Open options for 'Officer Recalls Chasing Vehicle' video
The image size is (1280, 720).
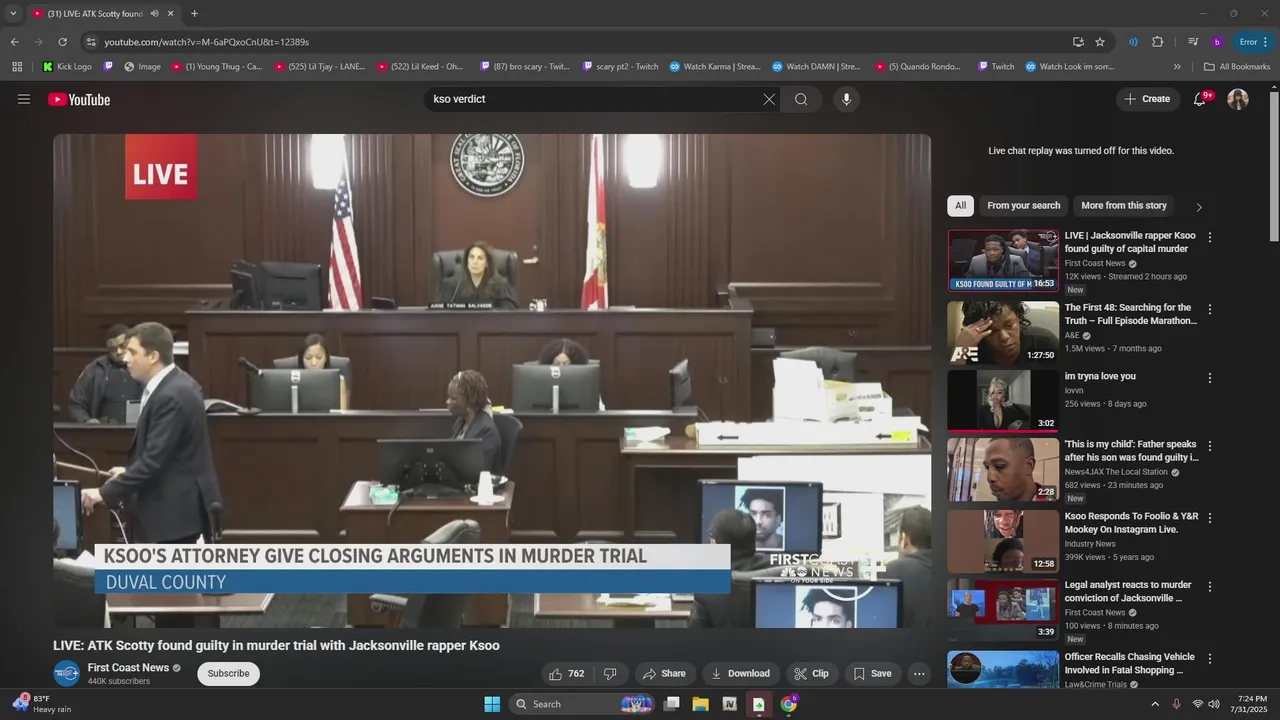1210,659
